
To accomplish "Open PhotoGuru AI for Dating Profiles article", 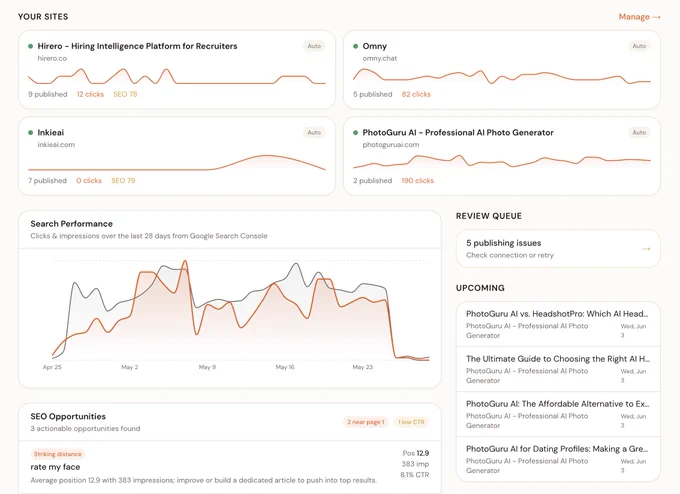I will click(x=558, y=459).
